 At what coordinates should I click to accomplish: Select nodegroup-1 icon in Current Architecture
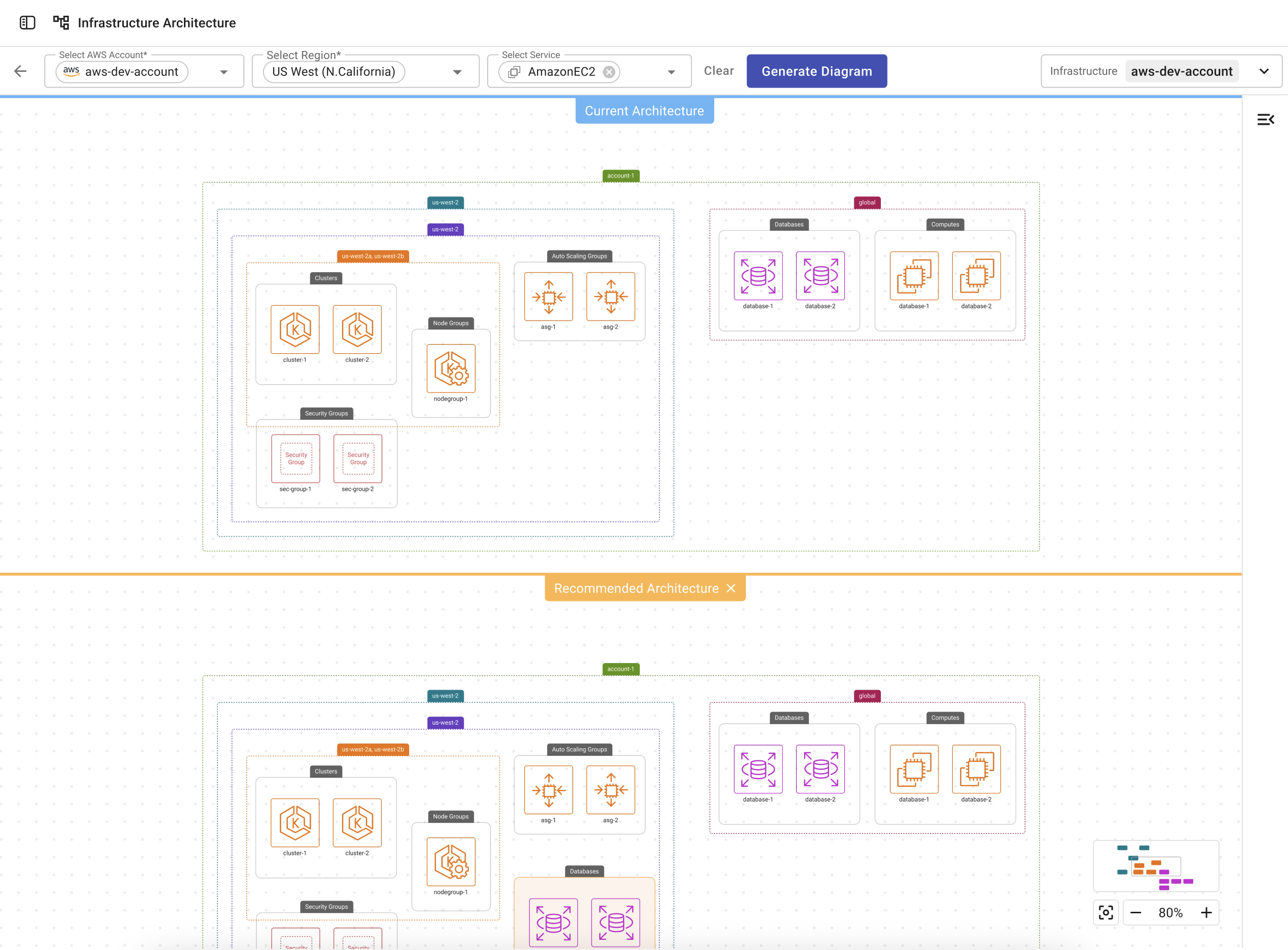450,368
